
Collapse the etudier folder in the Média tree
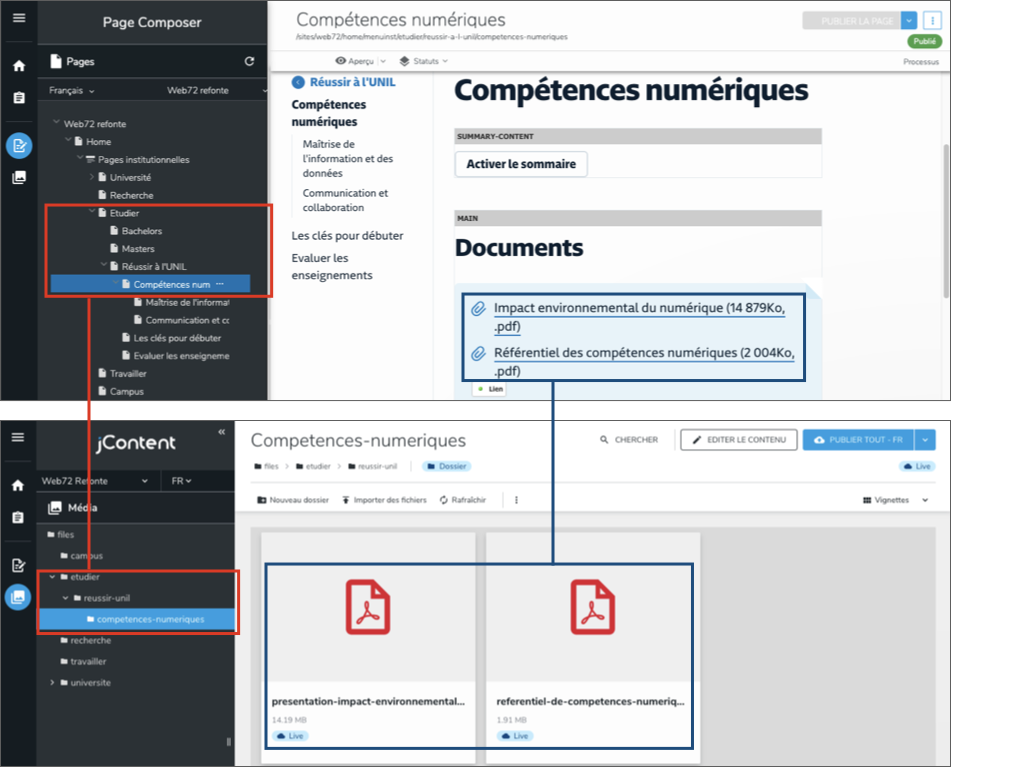pyautogui.click(x=52, y=577)
